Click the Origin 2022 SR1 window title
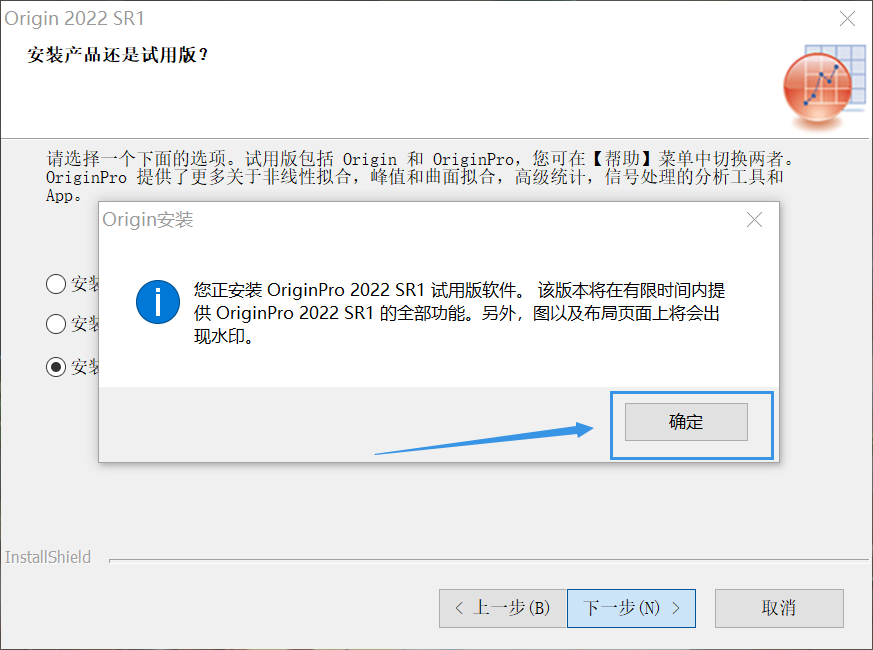This screenshot has width=873, height=650. click(75, 18)
